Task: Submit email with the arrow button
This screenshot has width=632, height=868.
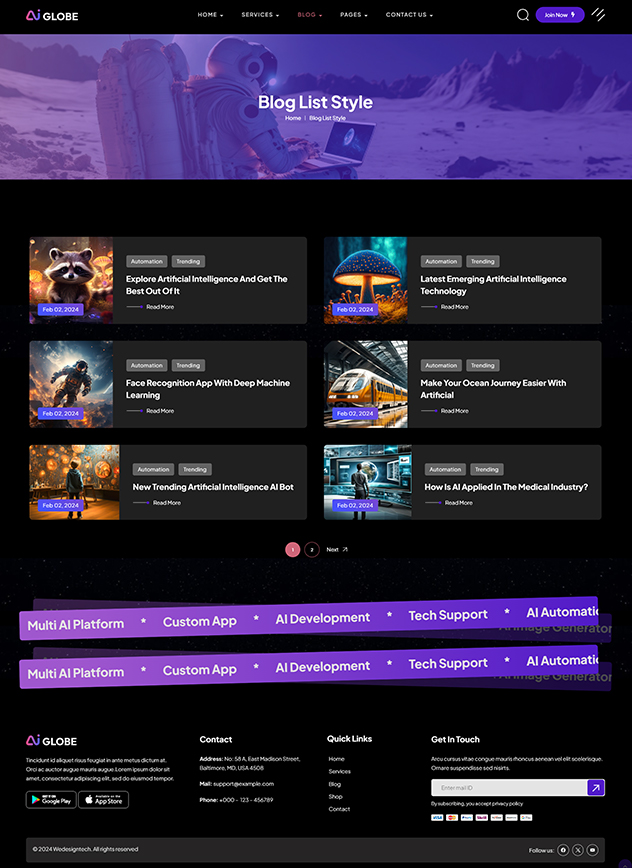Action: (x=596, y=788)
